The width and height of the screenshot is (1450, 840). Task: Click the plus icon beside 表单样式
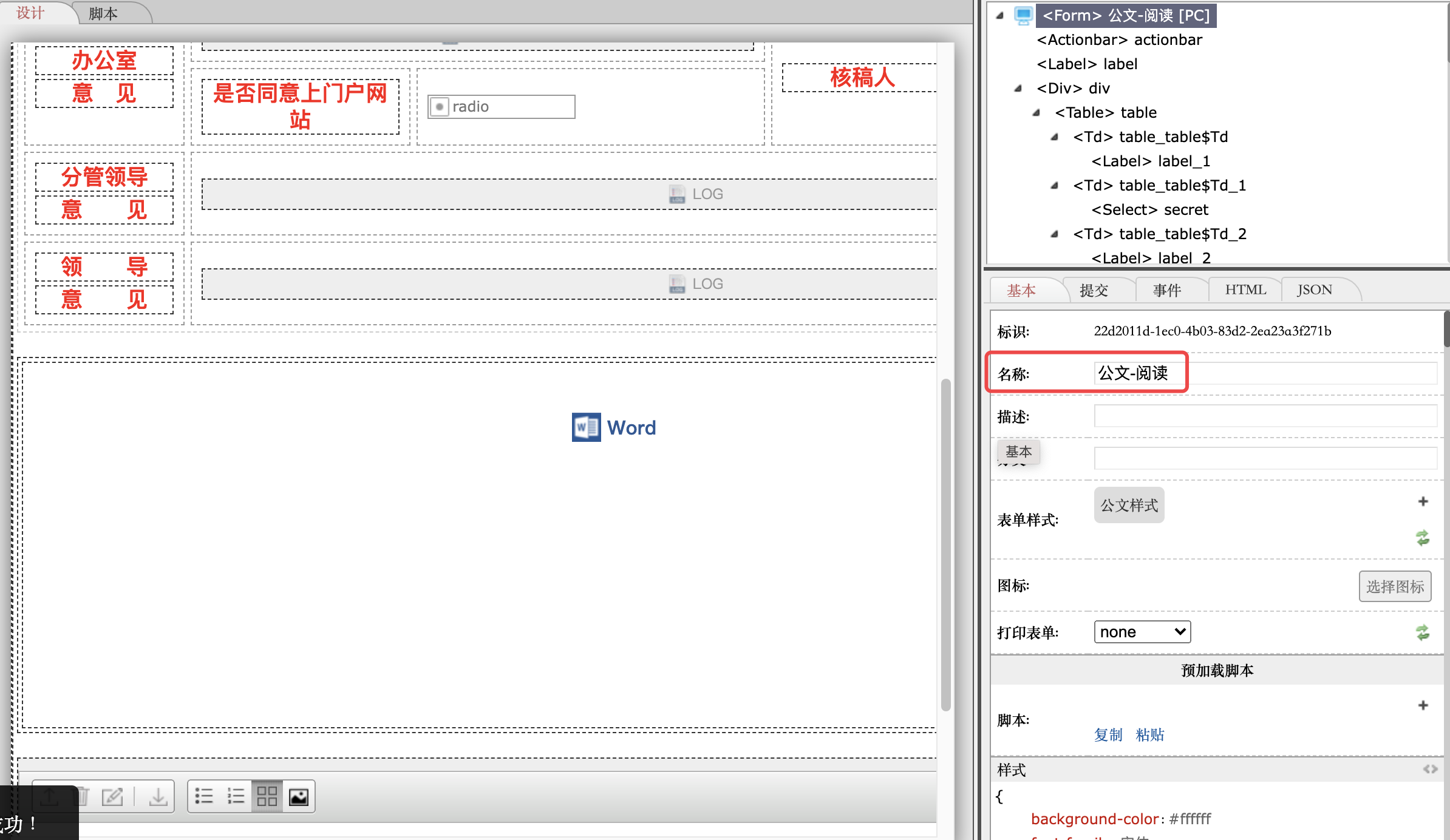pos(1423,501)
